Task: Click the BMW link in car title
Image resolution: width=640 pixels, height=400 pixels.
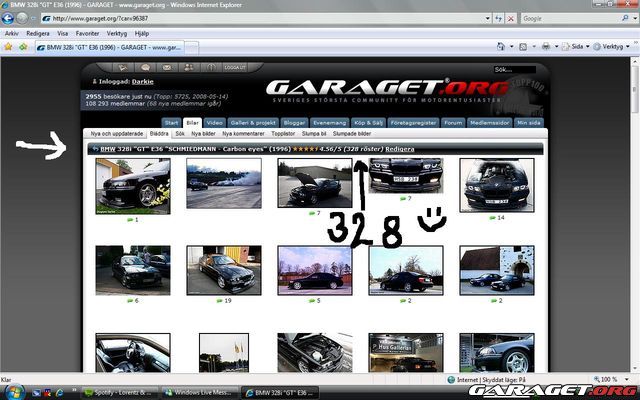Action: tap(108, 149)
